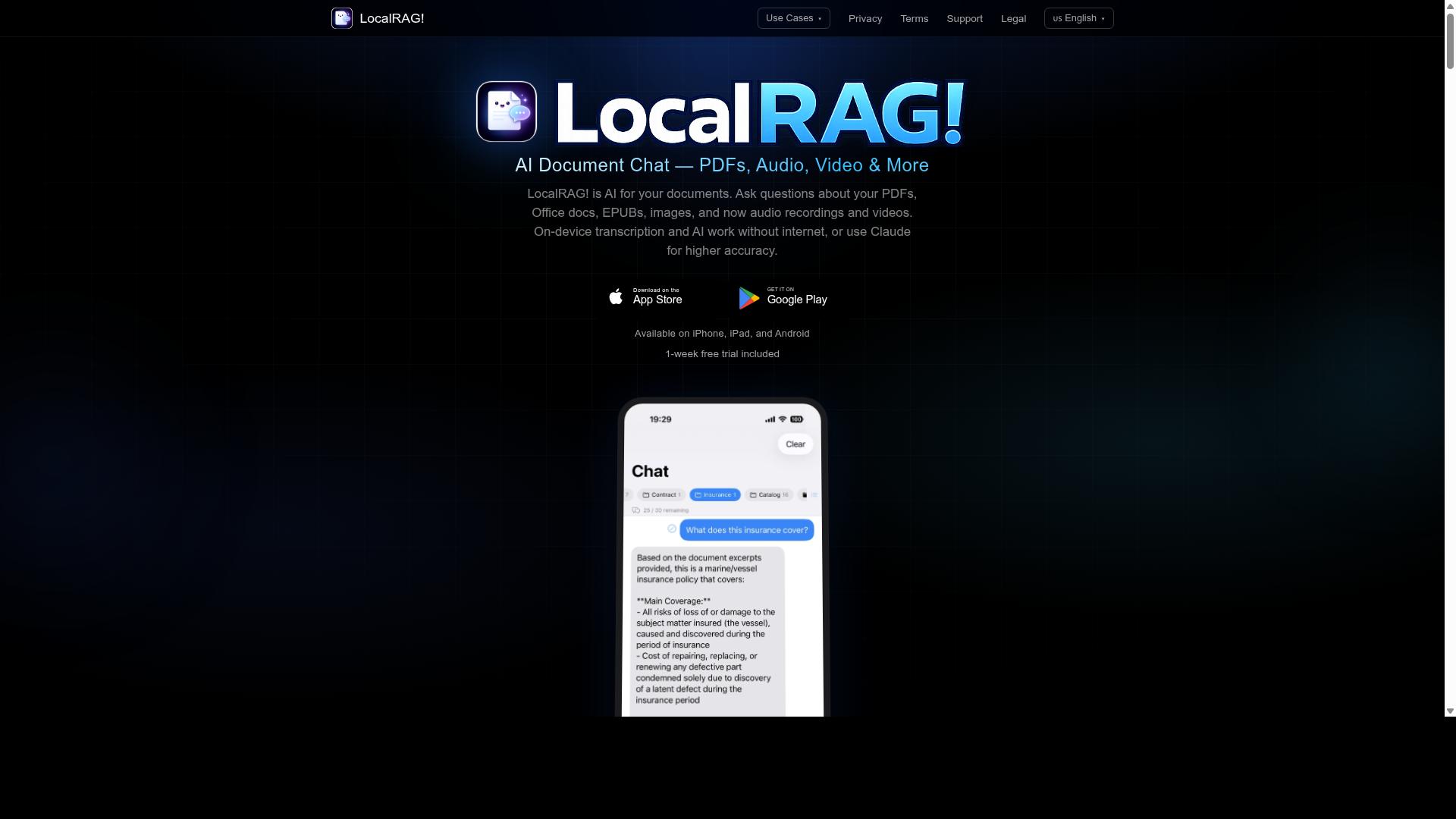Click the list icon at end of folder chips
Image resolution: width=1456 pixels, height=819 pixels.
click(814, 494)
